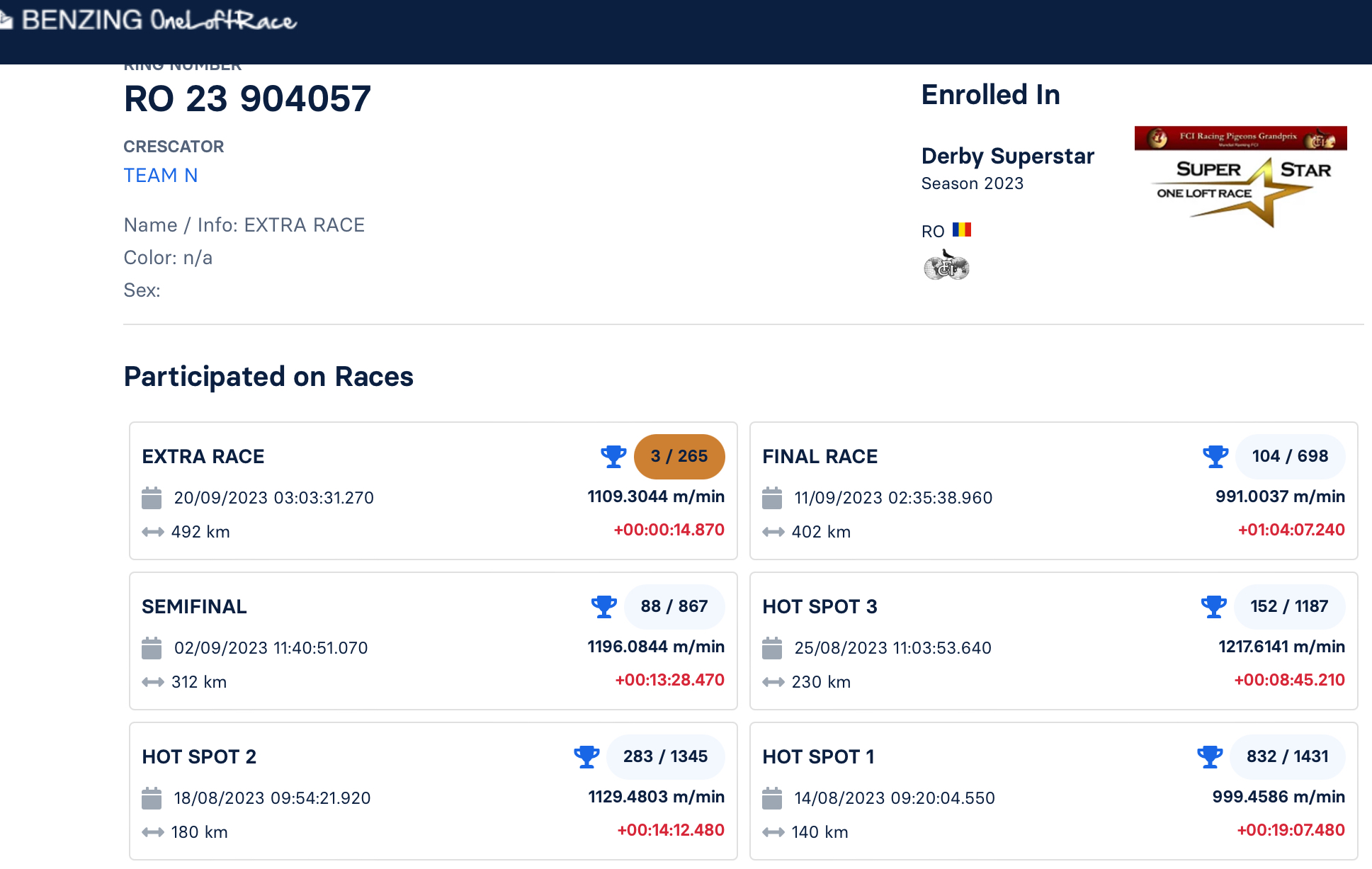
Task: Click the distance icon beside 180 km
Action: [152, 832]
